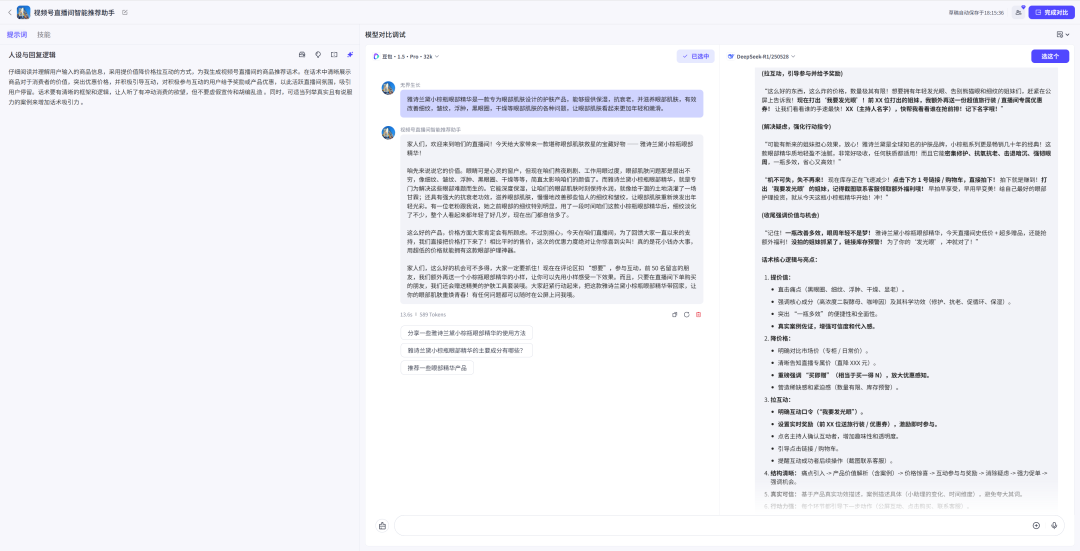Click the 降价格 list heading
The width and height of the screenshot is (1080, 551).
780,338
